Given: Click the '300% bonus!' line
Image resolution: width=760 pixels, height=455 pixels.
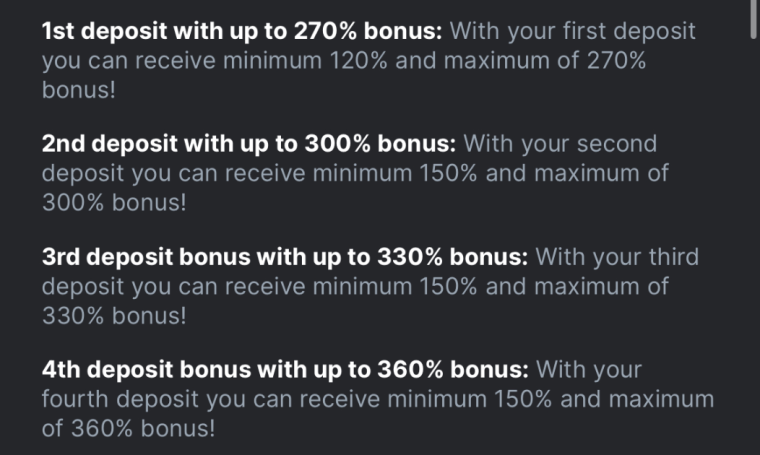Looking at the screenshot, I should point(114,202).
